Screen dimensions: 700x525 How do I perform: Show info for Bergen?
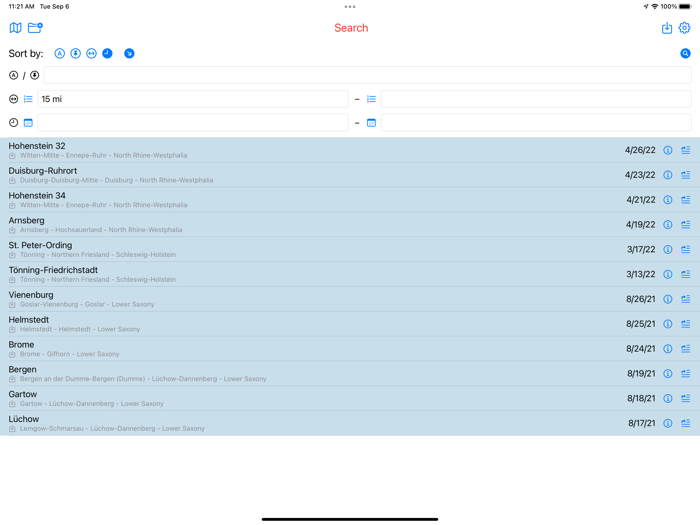(667, 374)
